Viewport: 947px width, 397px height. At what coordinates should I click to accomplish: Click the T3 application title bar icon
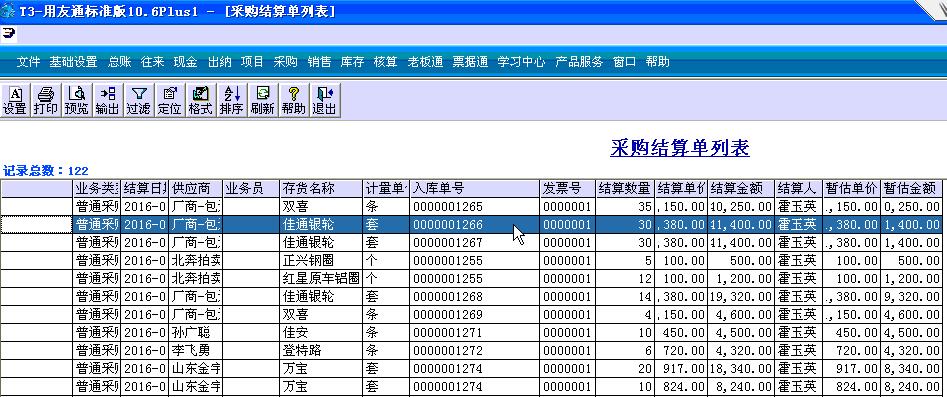[x=8, y=11]
